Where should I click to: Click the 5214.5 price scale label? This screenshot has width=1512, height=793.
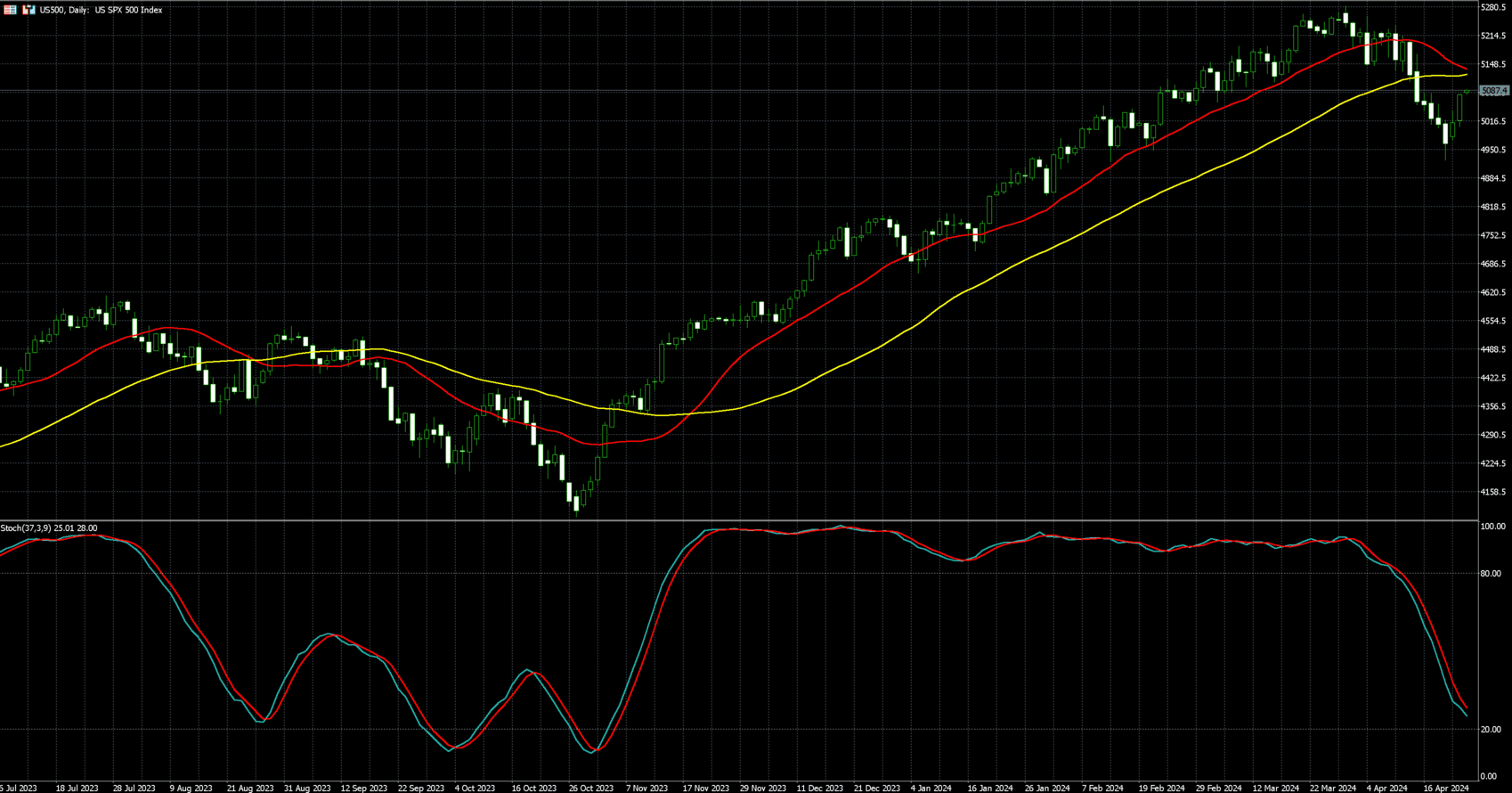1493,36
